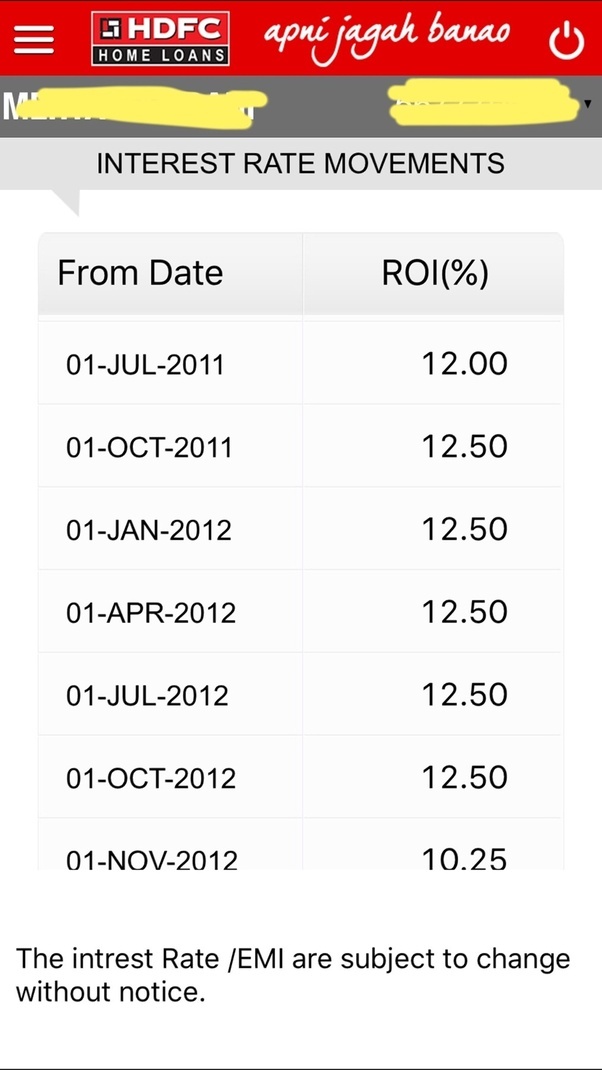Tap the interest rate change notice text
The width and height of the screenshot is (602, 1070).
click(293, 974)
